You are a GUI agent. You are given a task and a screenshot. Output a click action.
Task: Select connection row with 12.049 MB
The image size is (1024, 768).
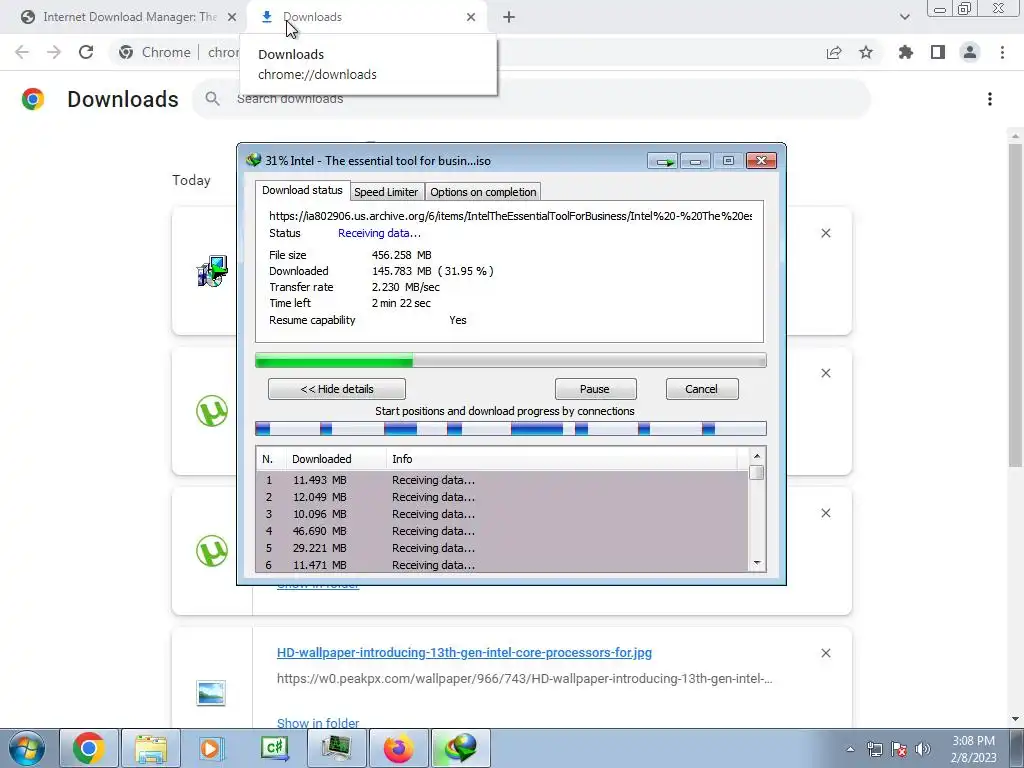point(502,497)
